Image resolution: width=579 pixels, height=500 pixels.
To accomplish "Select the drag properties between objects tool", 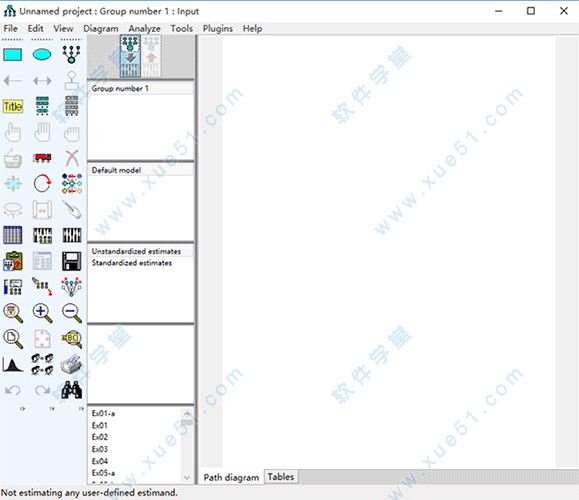I will click(x=42, y=287).
